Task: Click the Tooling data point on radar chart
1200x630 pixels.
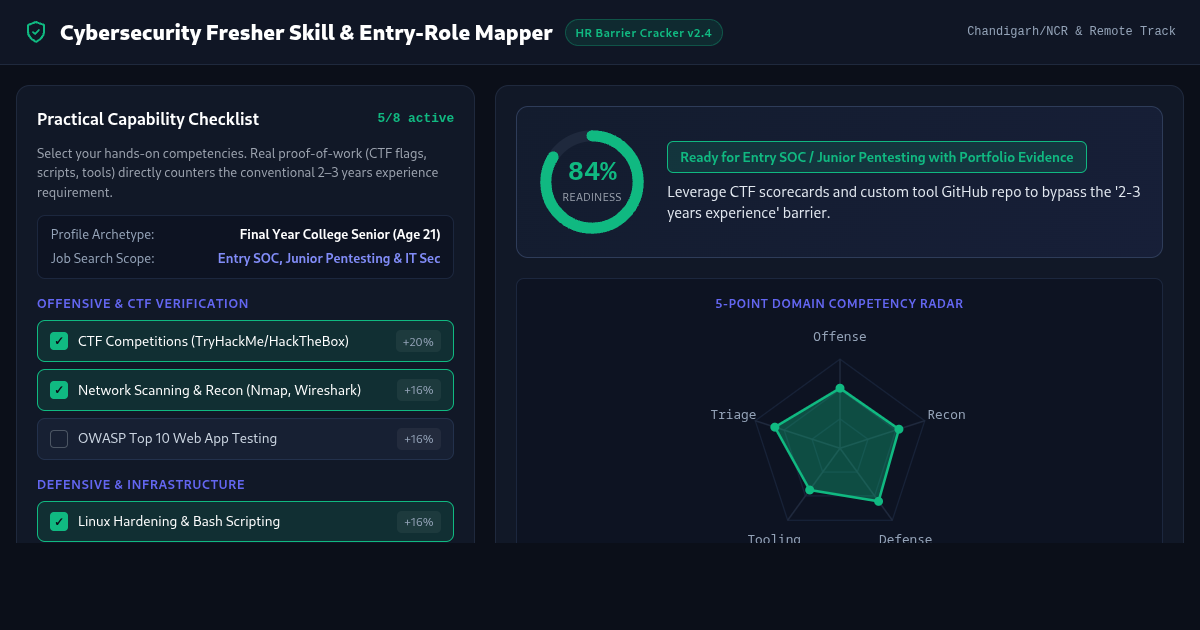Action: (x=810, y=489)
